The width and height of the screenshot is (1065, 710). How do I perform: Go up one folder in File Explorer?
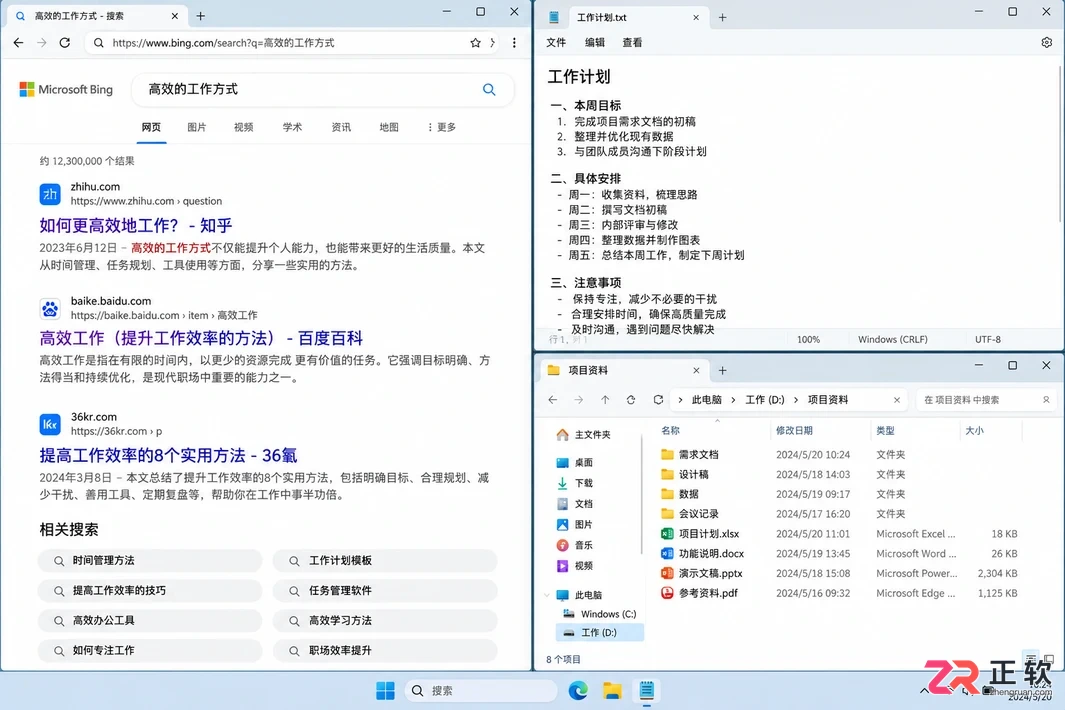coord(605,400)
